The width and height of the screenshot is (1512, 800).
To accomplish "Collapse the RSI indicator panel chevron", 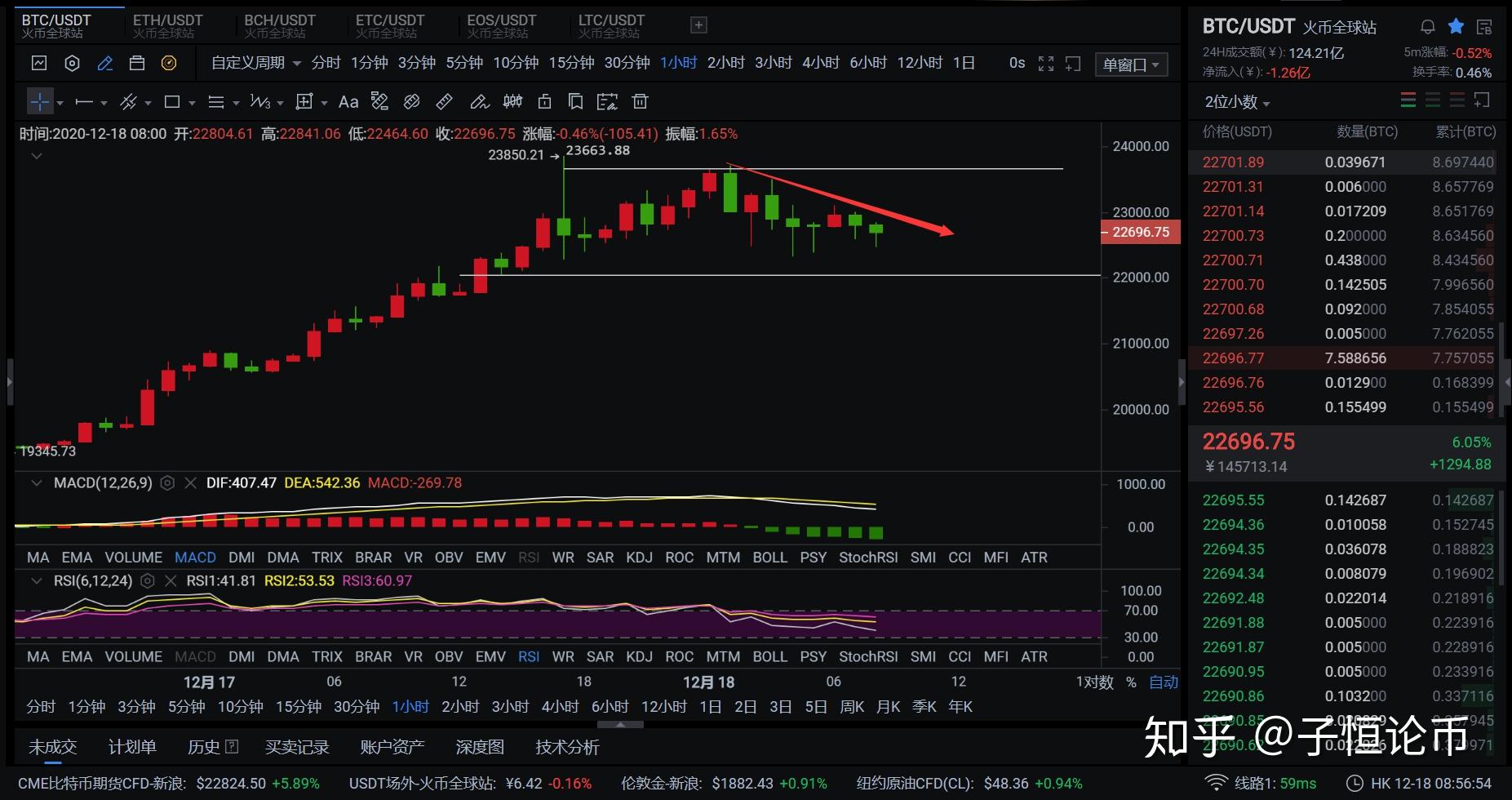I will (x=36, y=581).
